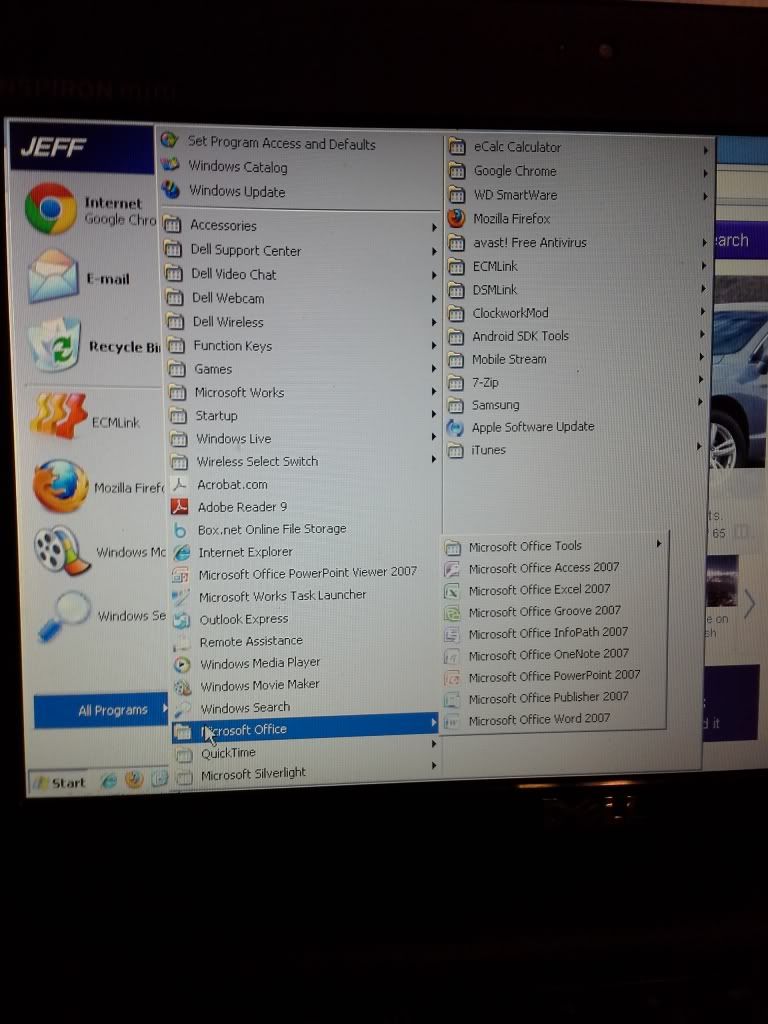Screen dimensions: 768x1024
Task: Expand the eCalc Calculator submenu arrow
Action: 706,150
